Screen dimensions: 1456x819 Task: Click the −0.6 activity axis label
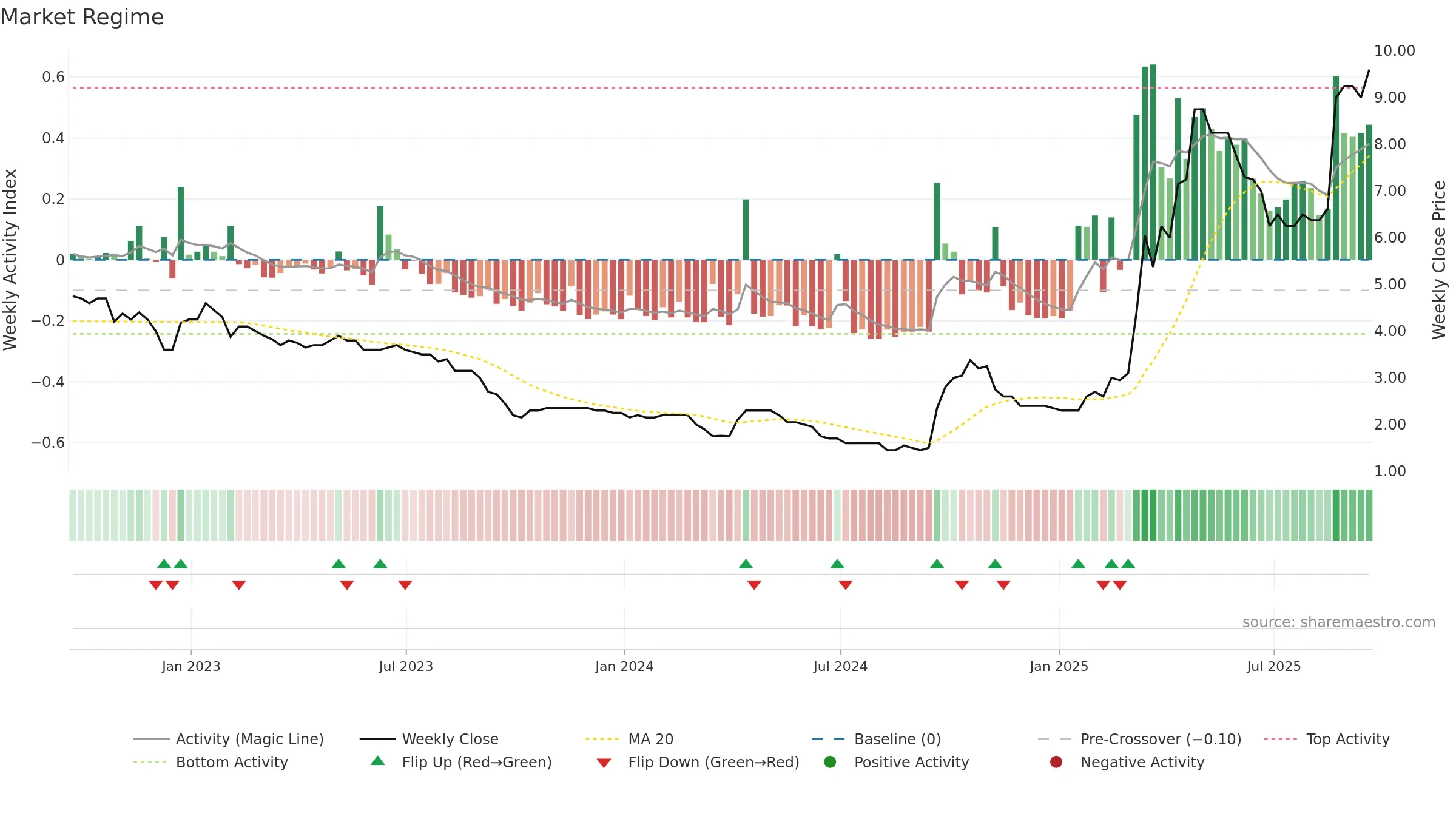48,443
